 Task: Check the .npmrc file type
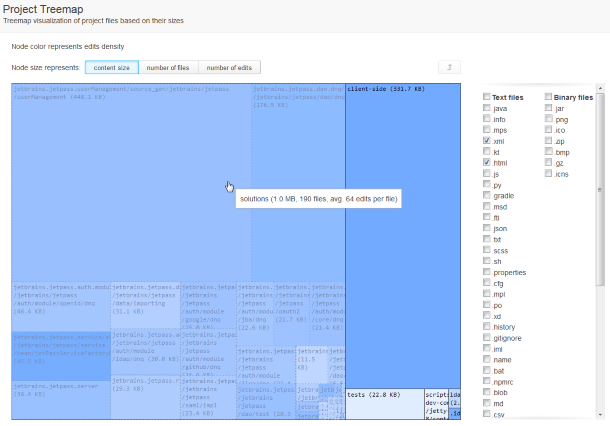487,381
